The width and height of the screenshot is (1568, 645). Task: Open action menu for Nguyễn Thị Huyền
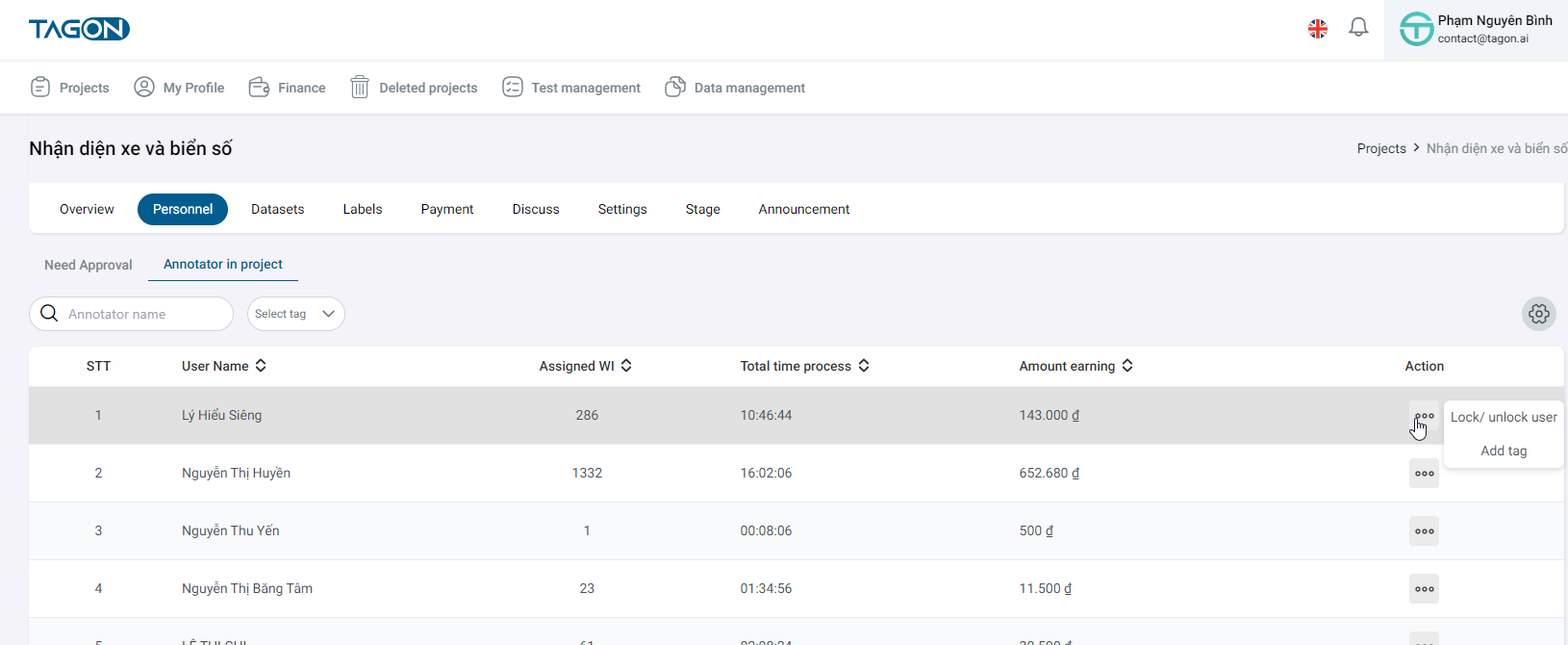pyautogui.click(x=1424, y=474)
